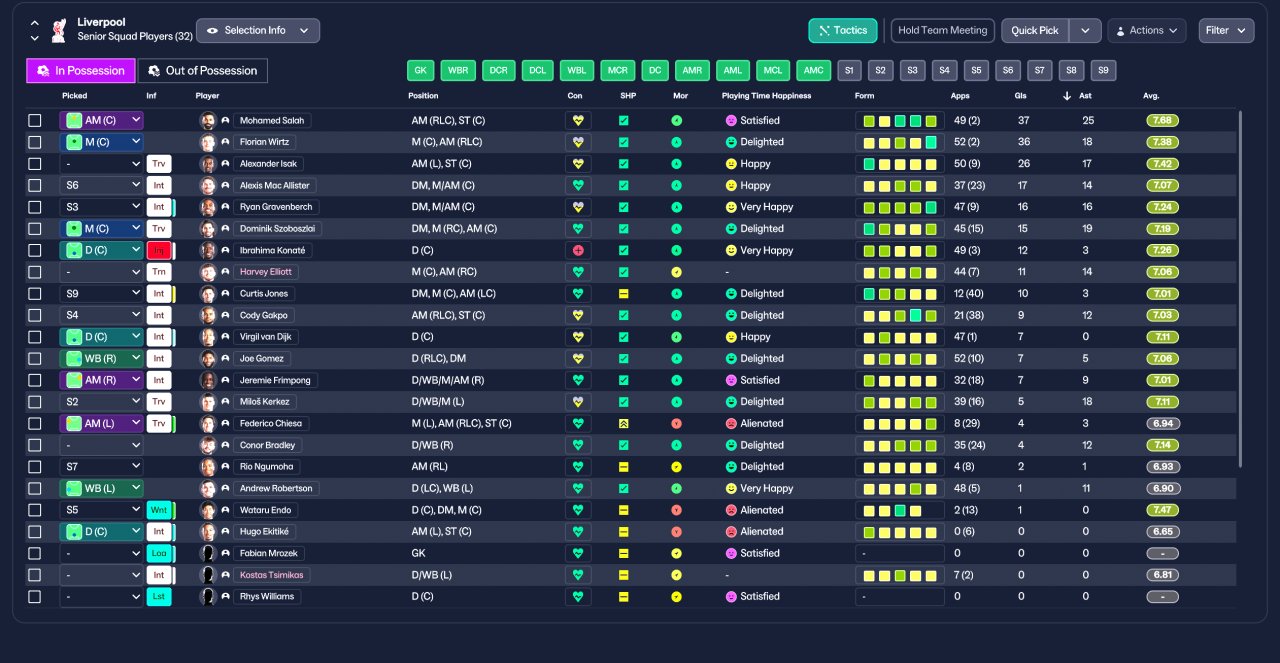Open the Filter dropdown
The image size is (1280, 663).
click(x=1226, y=30)
